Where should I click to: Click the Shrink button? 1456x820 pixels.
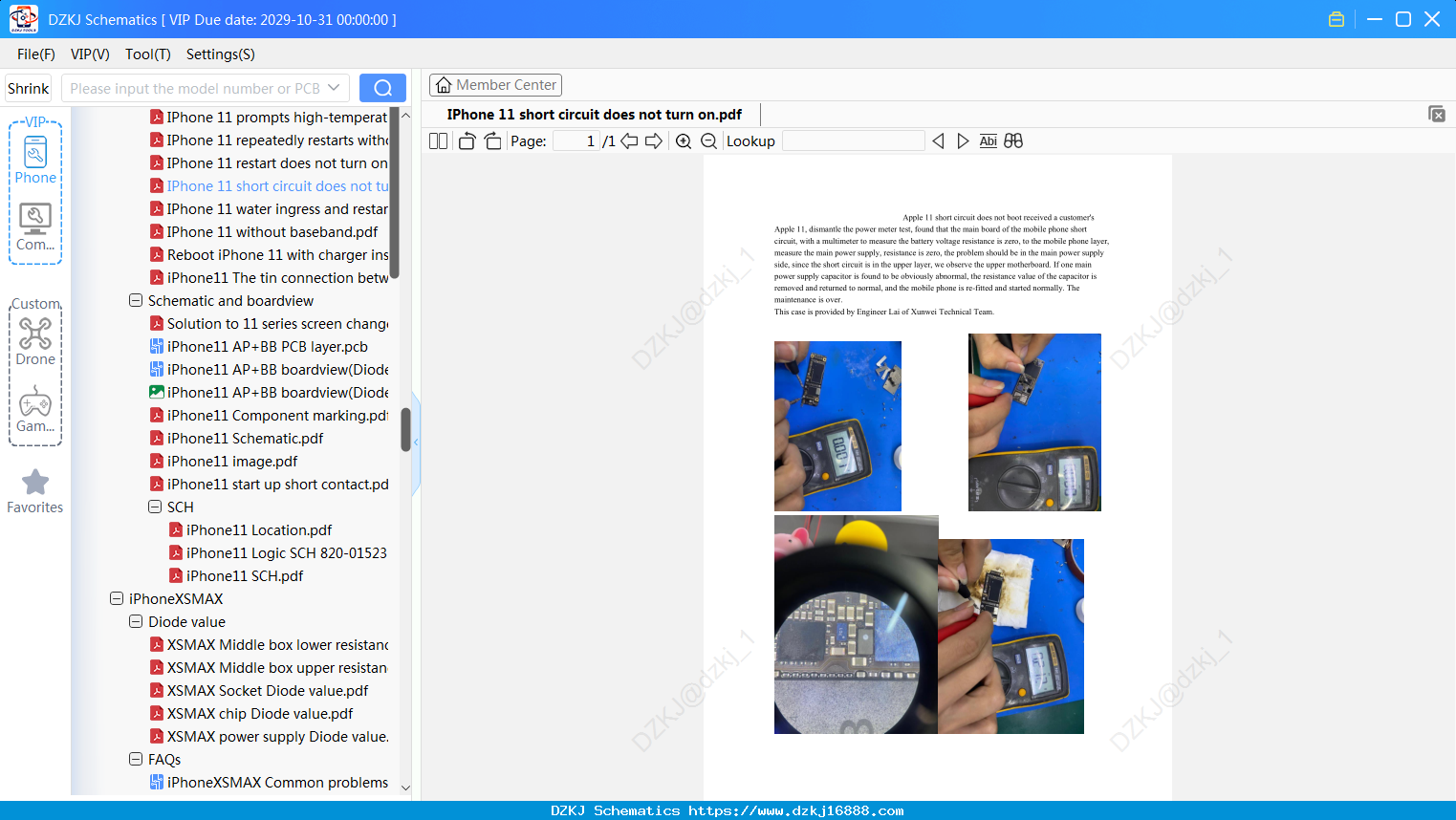click(29, 88)
